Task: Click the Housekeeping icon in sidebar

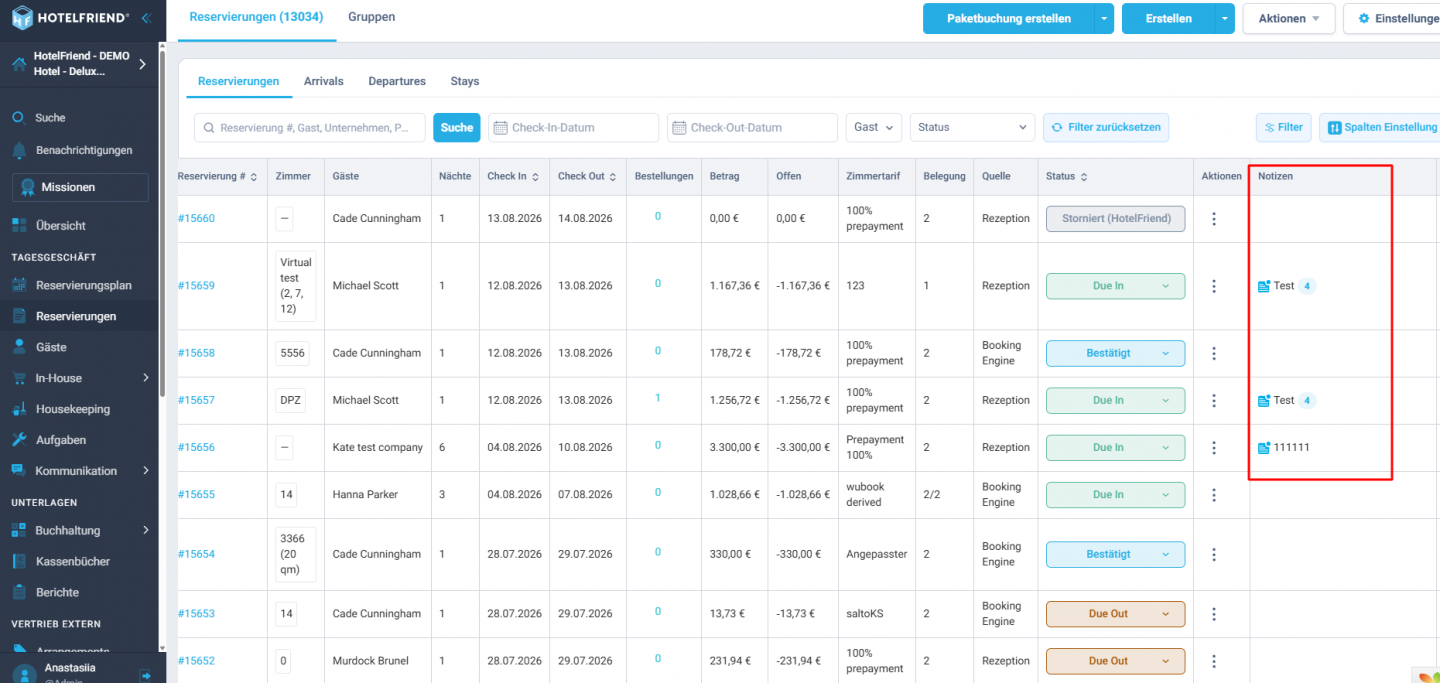Action: (19, 409)
